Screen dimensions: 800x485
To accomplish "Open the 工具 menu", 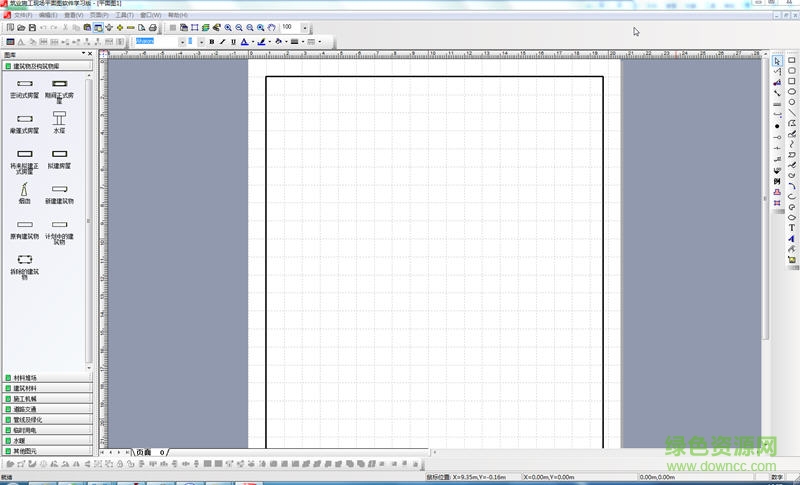I will 124,16.
